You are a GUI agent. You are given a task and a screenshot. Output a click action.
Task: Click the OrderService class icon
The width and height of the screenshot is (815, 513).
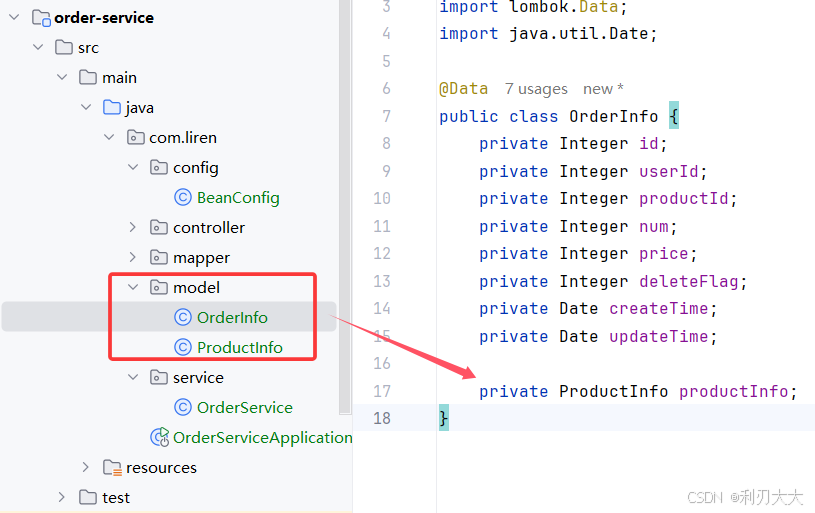[x=182, y=407]
